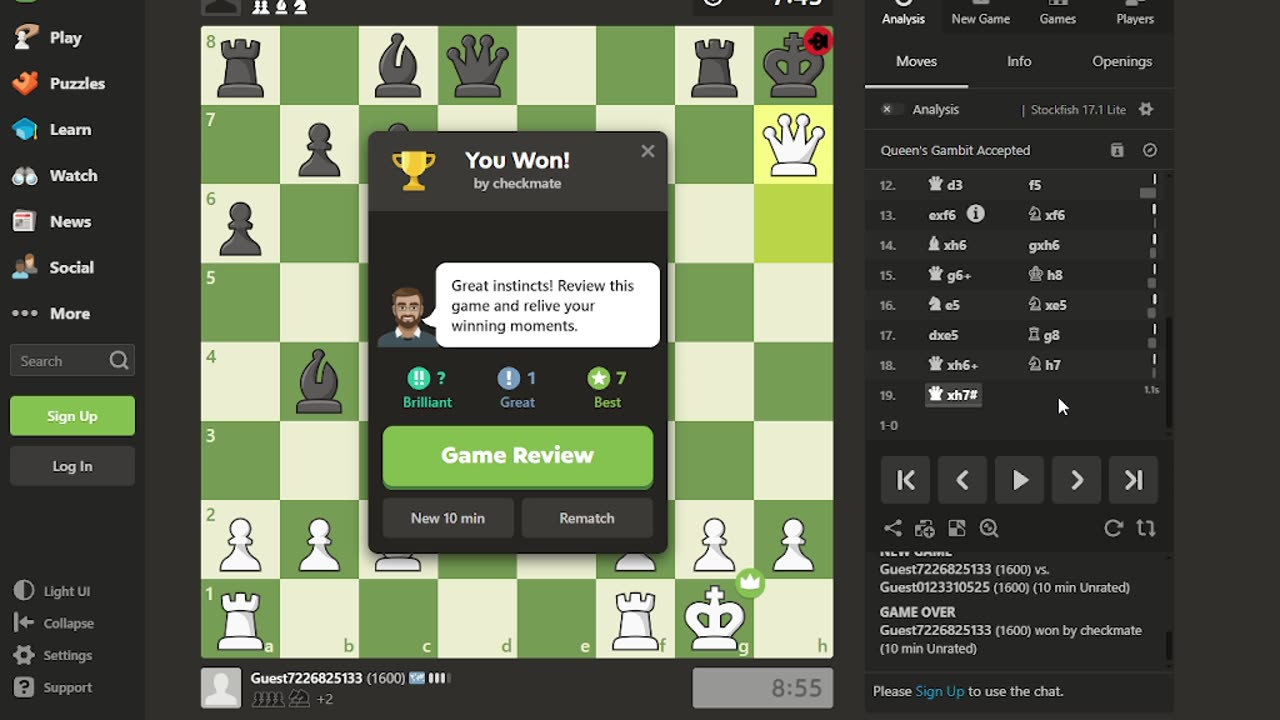Select move 18 Queen xh6+
This screenshot has height=720, width=1280.
953,365
